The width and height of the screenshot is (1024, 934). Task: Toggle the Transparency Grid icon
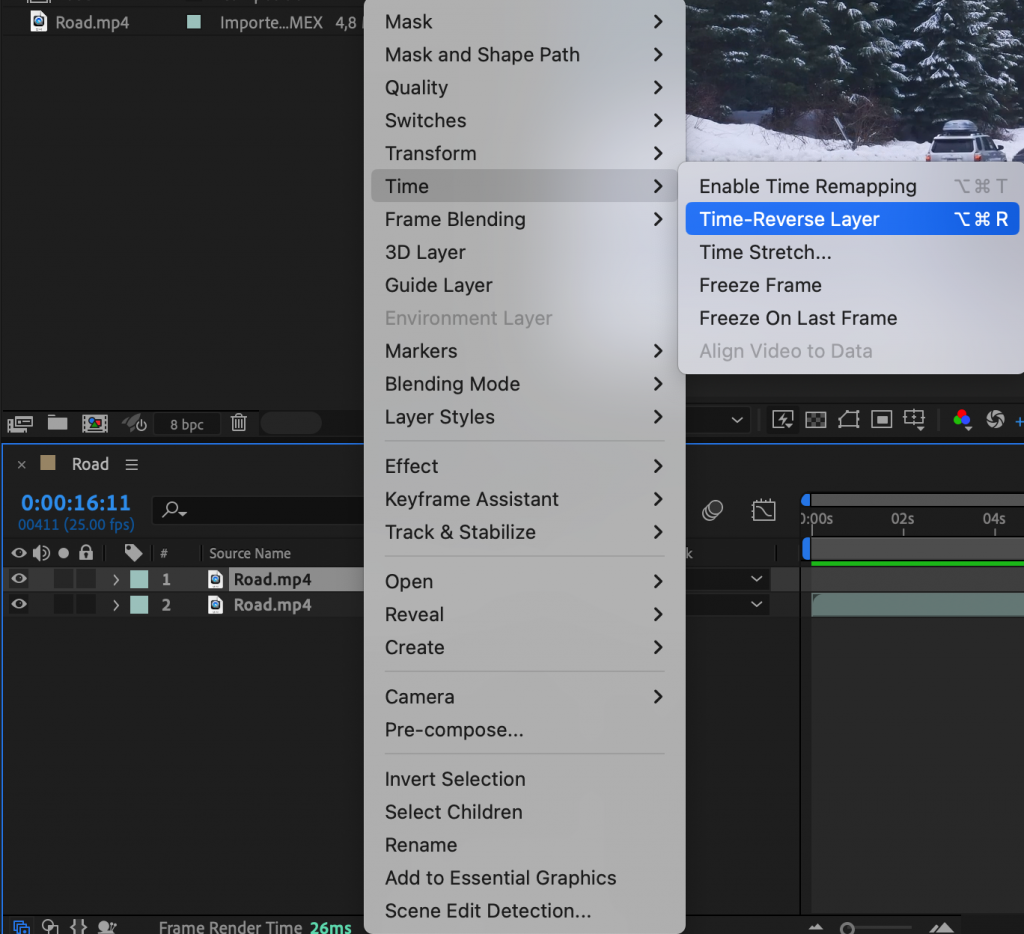pyautogui.click(x=816, y=420)
